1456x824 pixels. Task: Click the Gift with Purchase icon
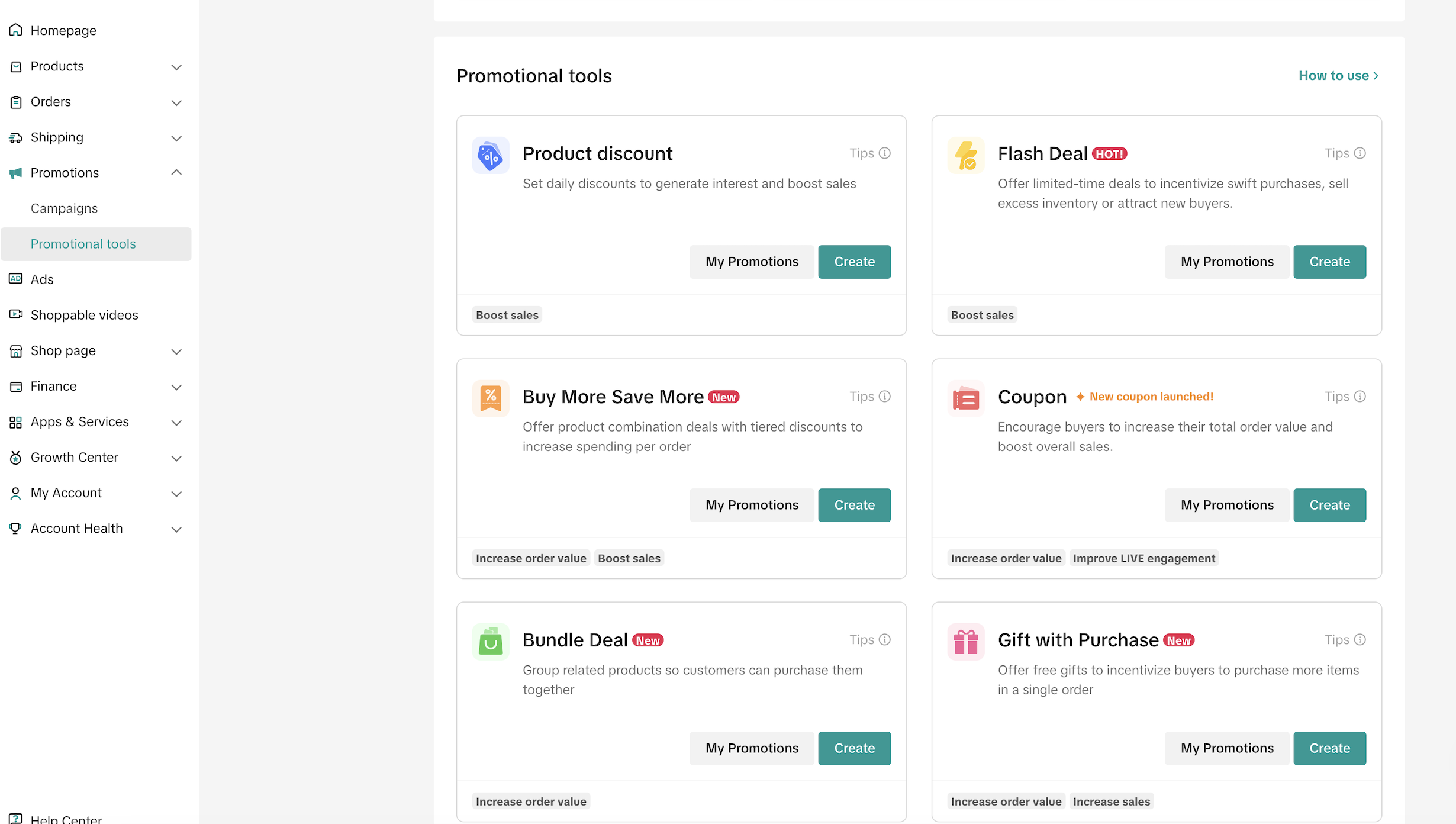click(x=965, y=642)
